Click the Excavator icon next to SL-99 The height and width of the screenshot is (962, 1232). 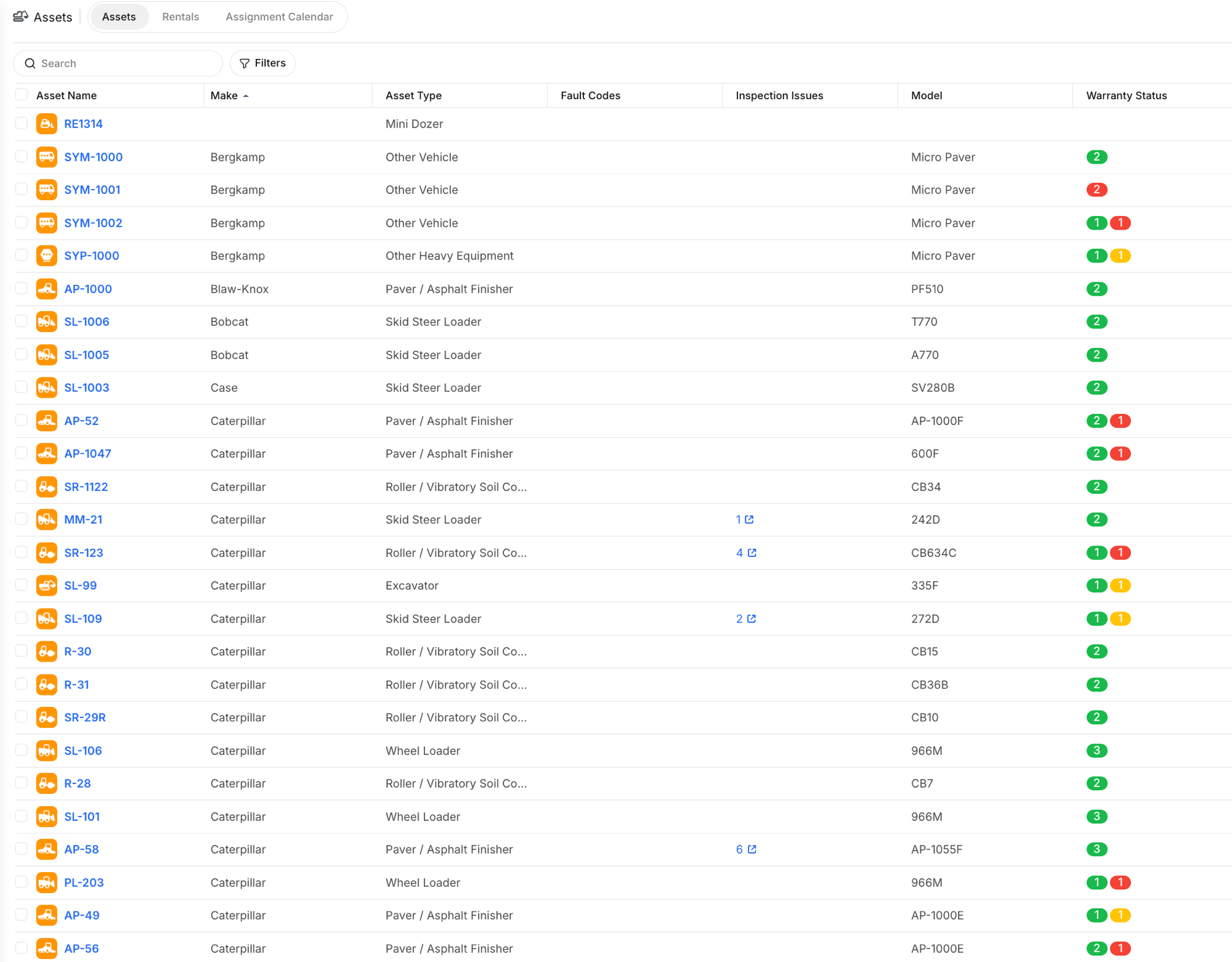coord(46,585)
